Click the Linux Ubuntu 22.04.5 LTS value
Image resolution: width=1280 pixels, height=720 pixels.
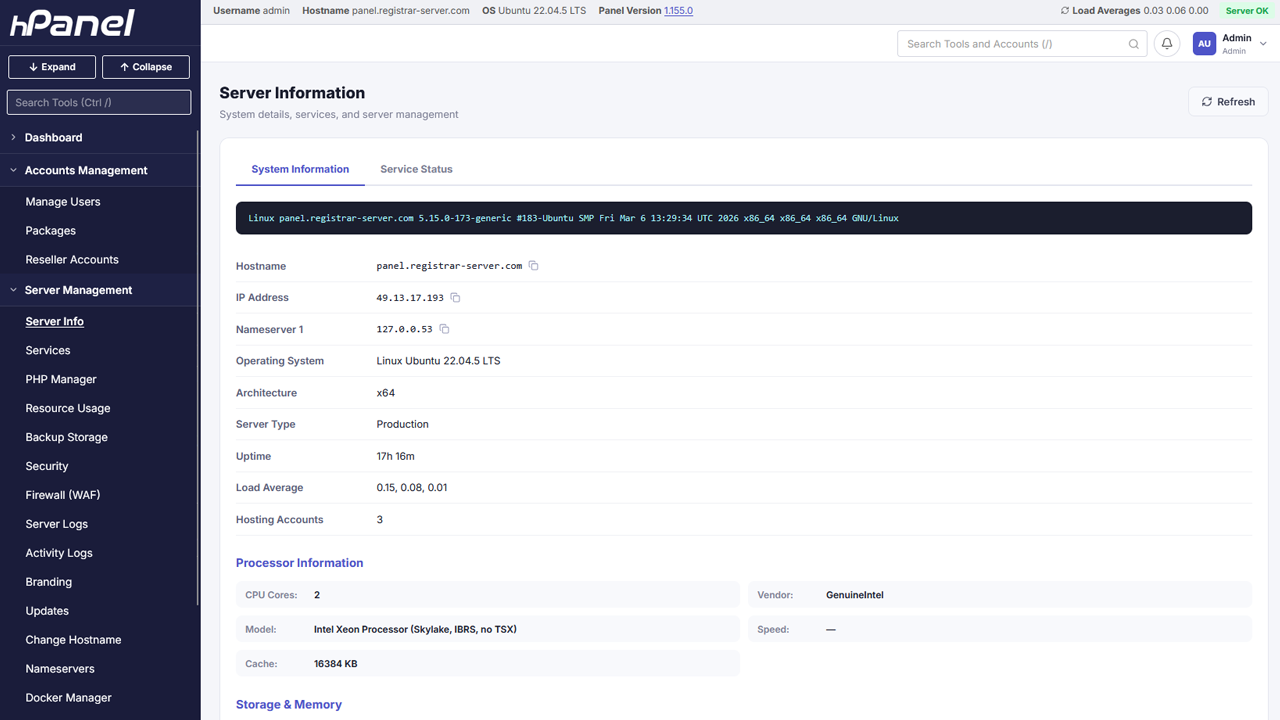point(438,361)
